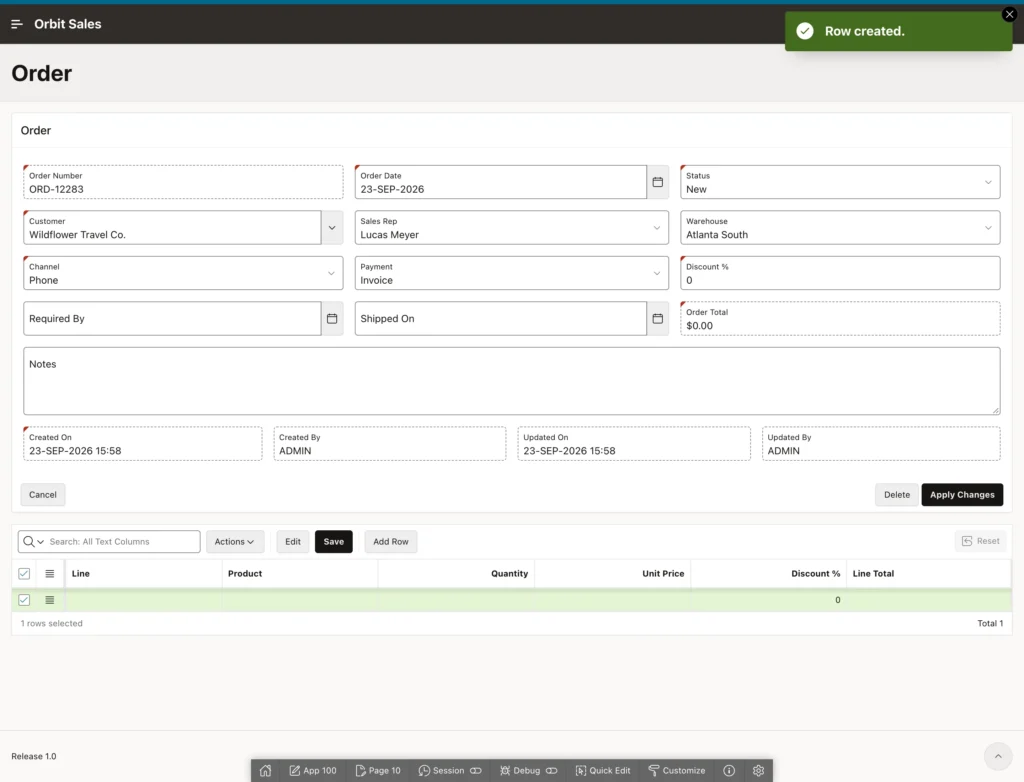This screenshot has height=782, width=1024.
Task: Open the row actions menu for the new row
Action: pyautogui.click(x=50, y=600)
